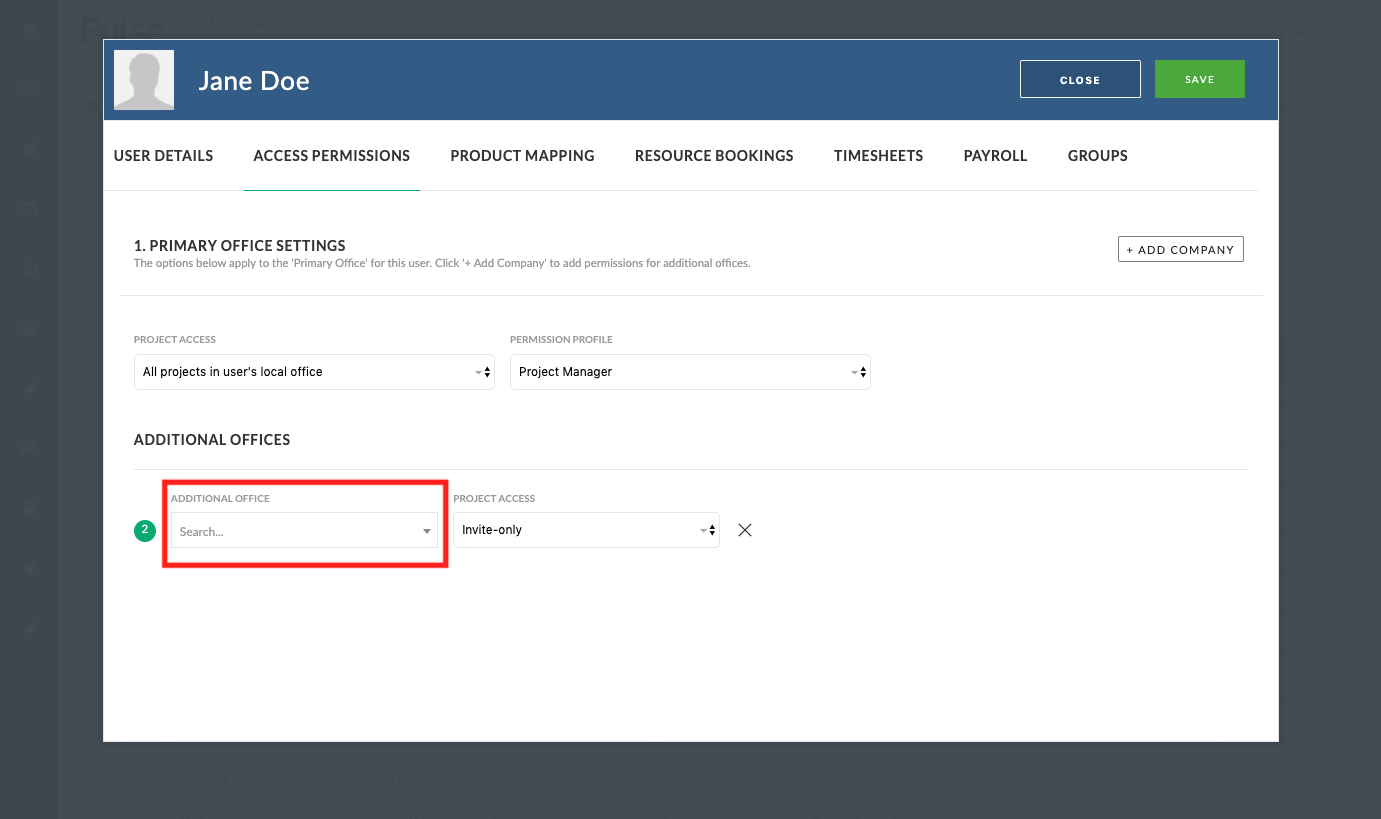Open the Product Mapping tab
This screenshot has width=1381, height=819.
pos(522,156)
